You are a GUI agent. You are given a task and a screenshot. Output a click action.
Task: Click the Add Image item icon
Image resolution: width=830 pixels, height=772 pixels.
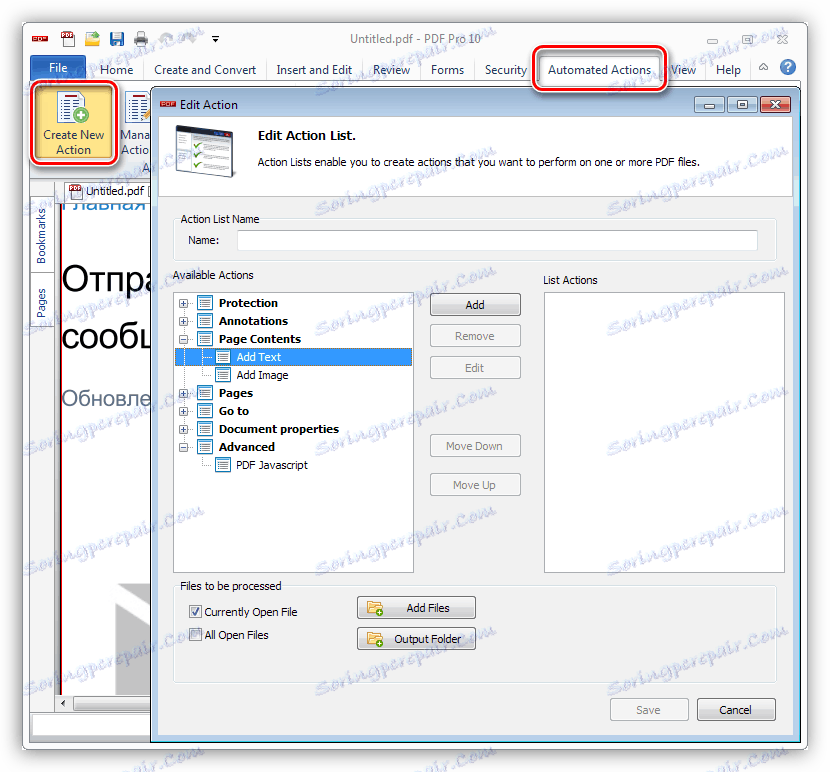223,375
